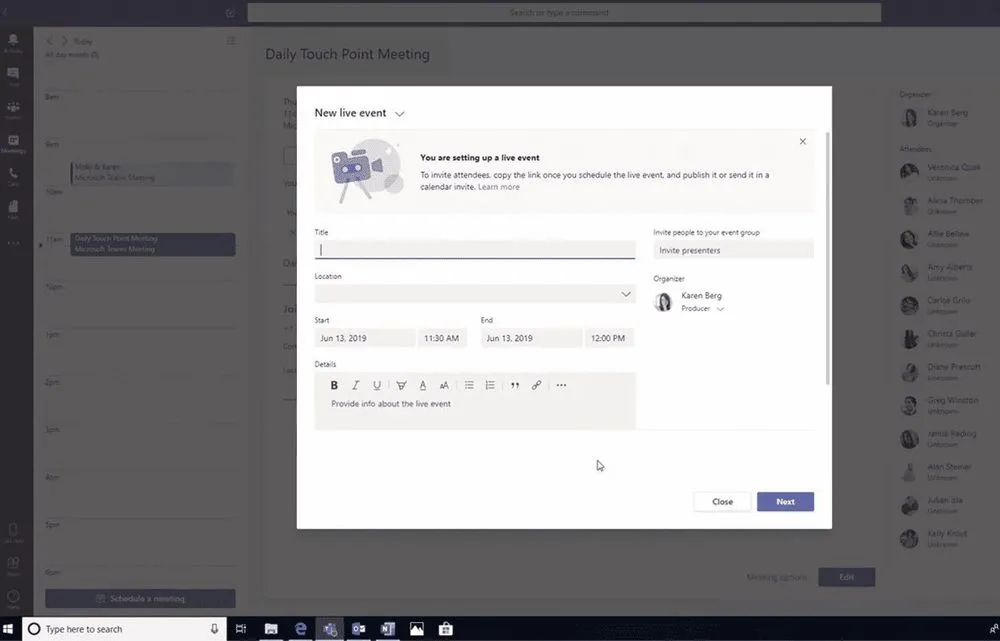
Task: Expand the Producer role dropdown
Action: click(x=720, y=310)
